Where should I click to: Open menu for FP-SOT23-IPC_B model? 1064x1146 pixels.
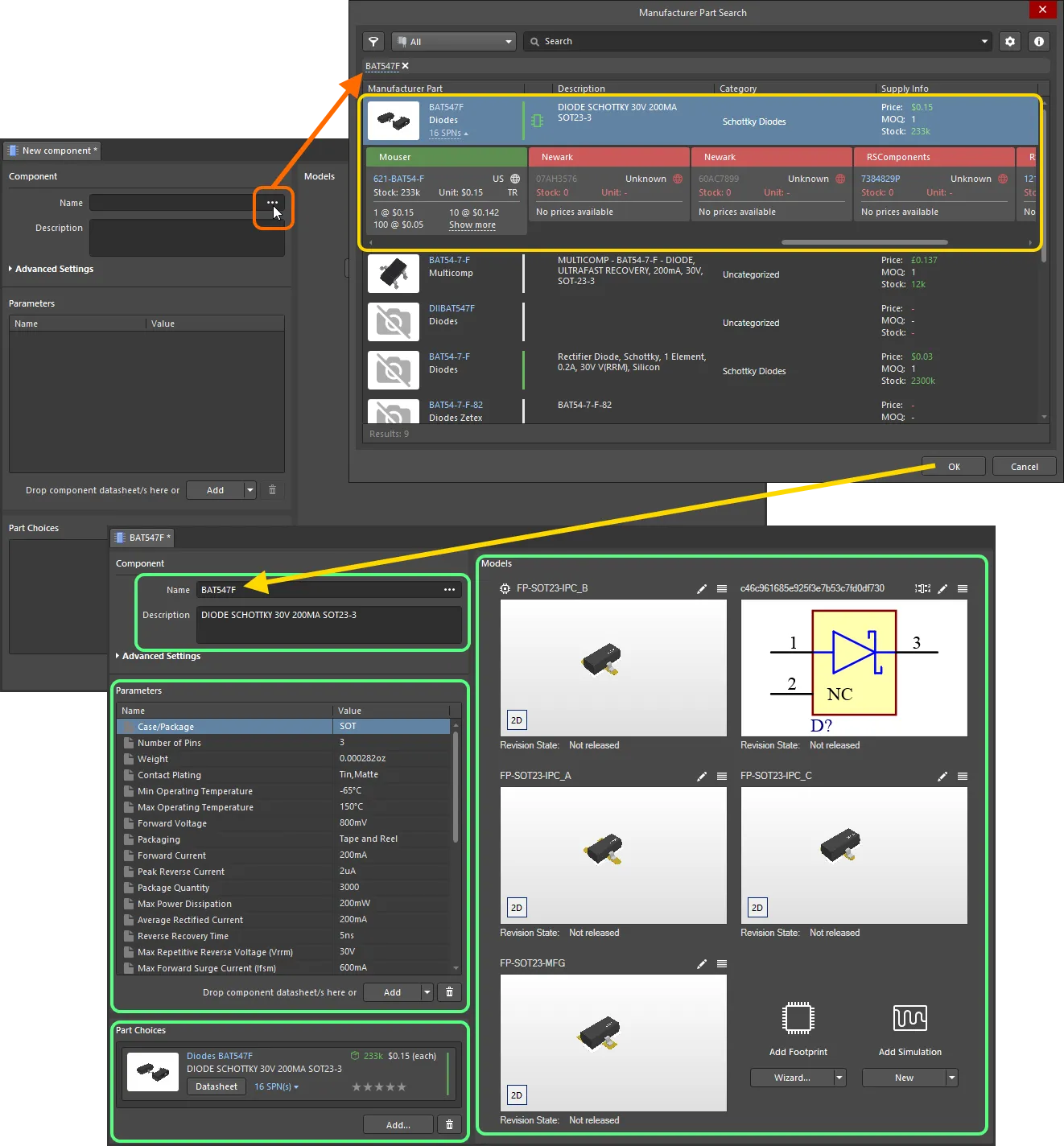click(722, 589)
